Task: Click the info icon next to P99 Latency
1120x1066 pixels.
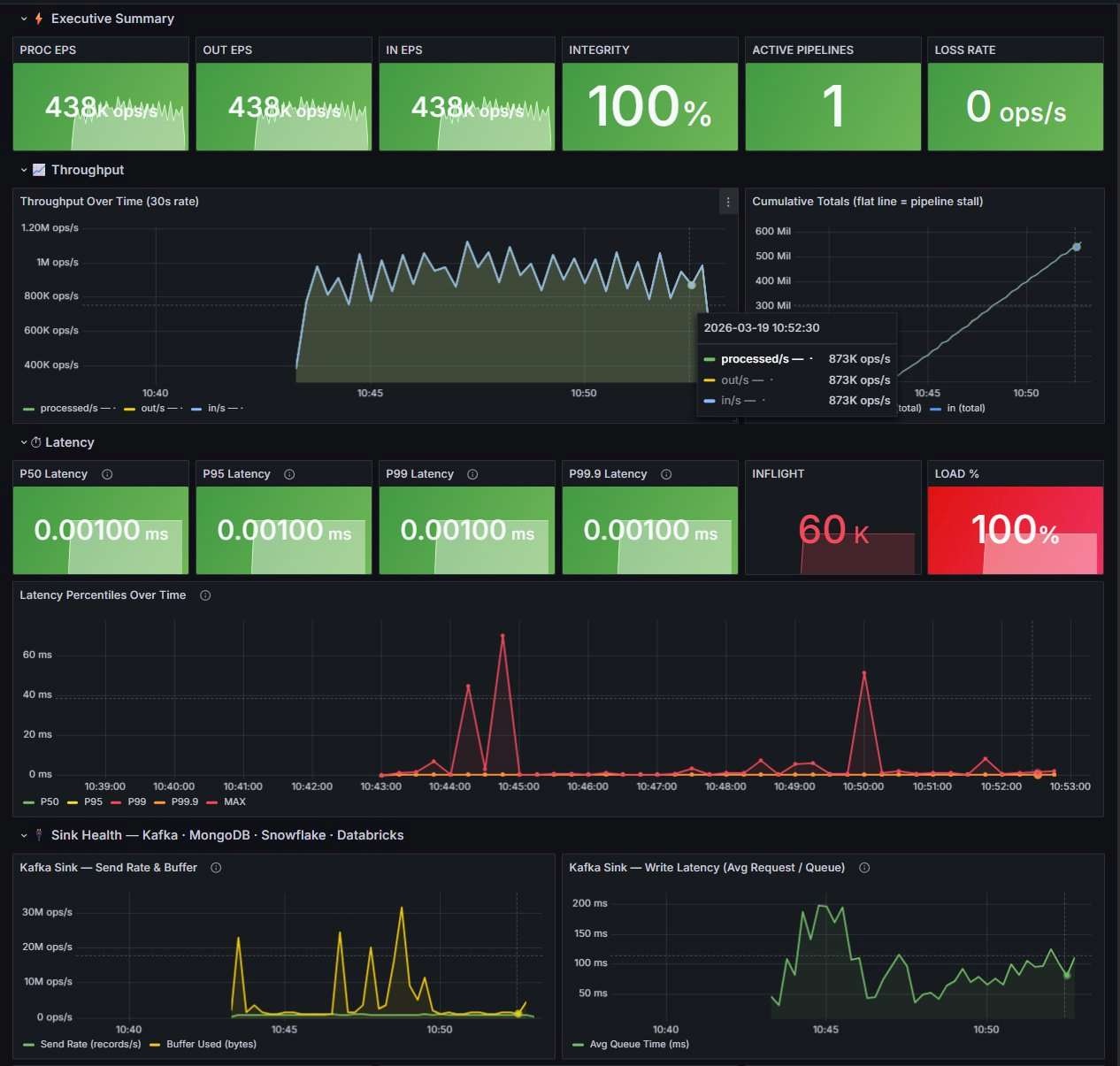Action: click(x=472, y=474)
